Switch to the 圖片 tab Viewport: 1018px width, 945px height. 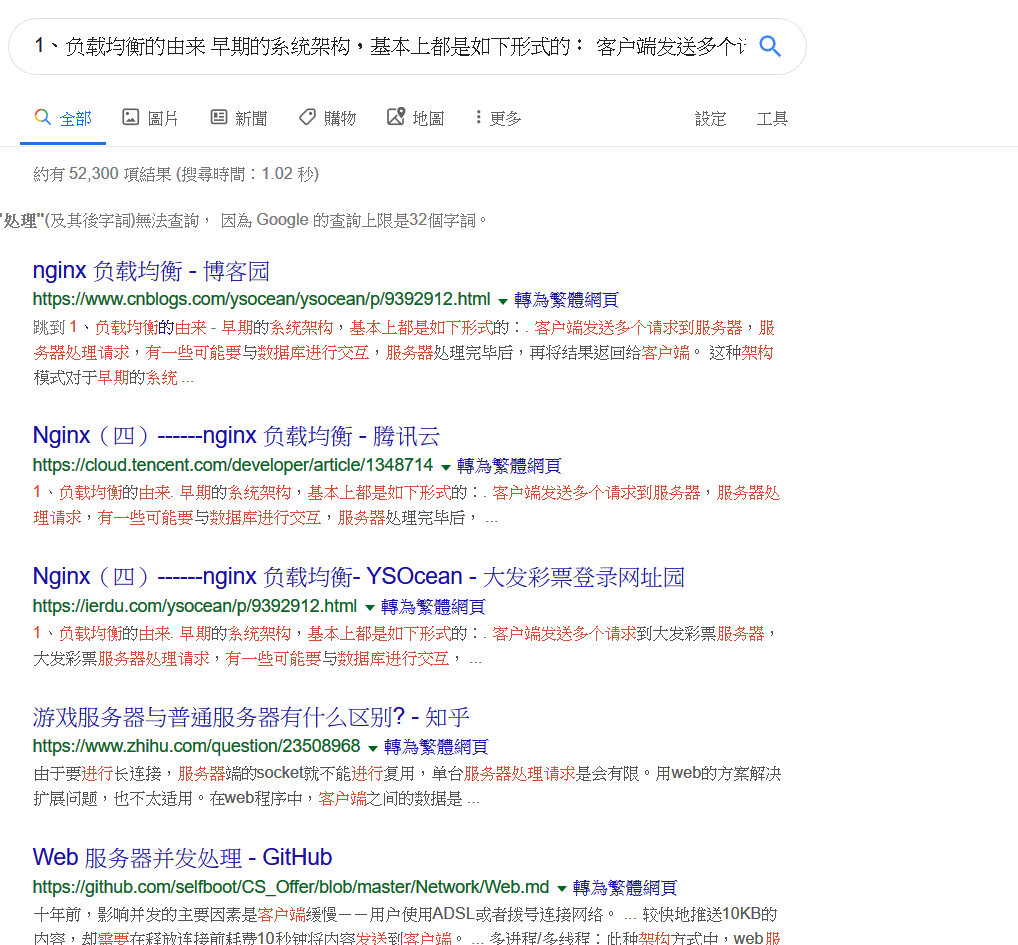click(151, 118)
